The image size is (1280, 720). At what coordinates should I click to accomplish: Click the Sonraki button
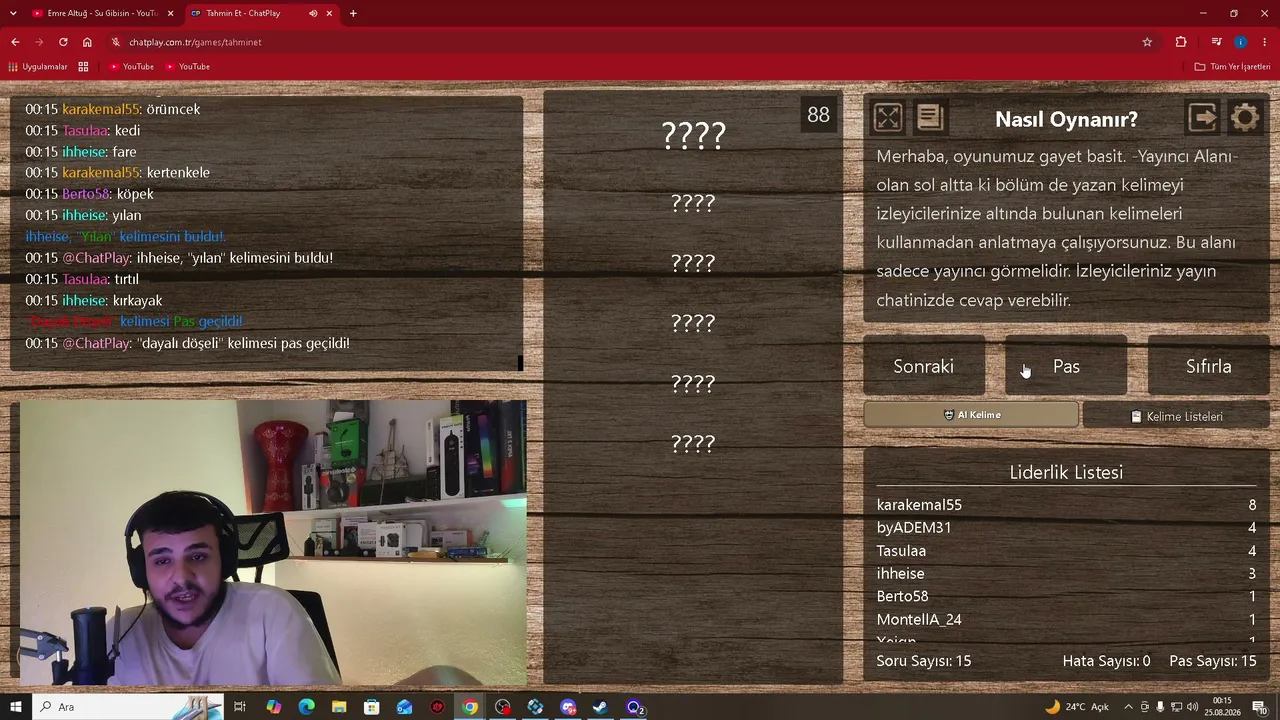click(924, 367)
